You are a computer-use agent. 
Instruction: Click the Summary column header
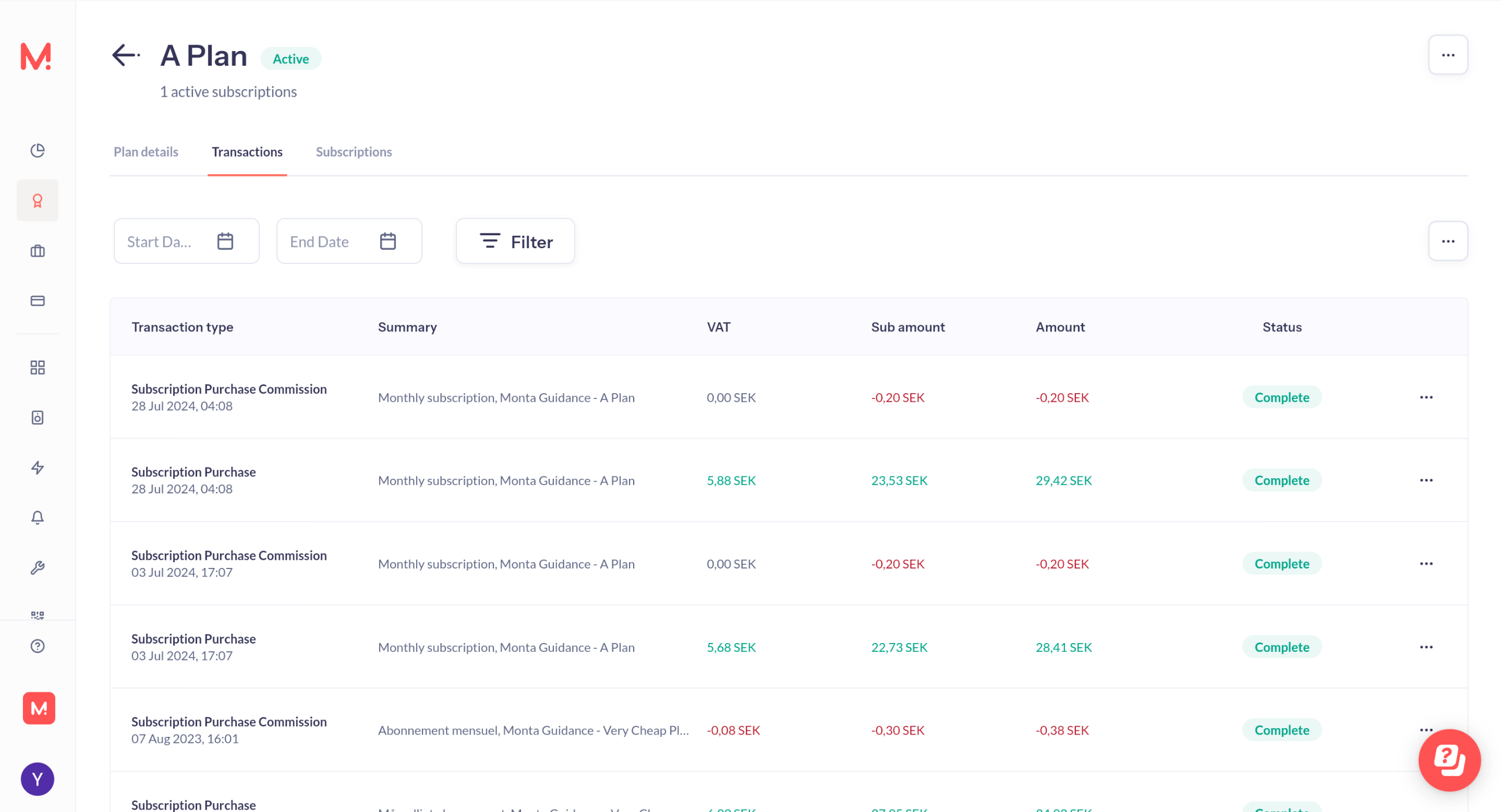pyautogui.click(x=407, y=327)
